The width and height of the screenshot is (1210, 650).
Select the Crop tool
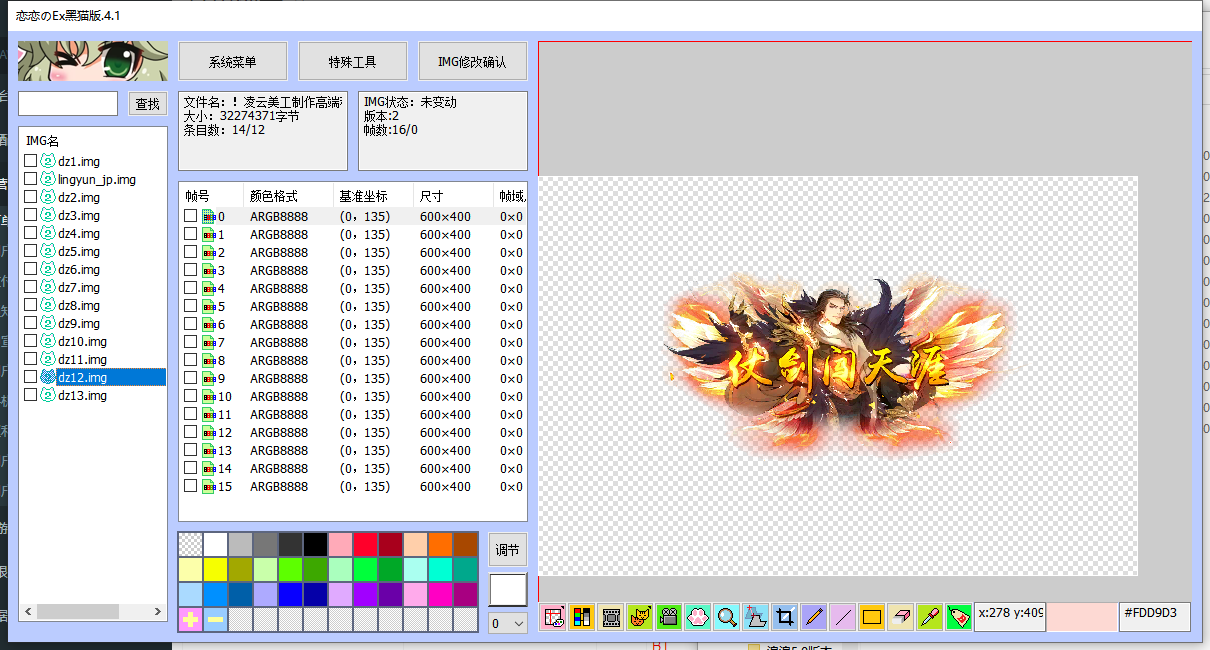point(784,617)
